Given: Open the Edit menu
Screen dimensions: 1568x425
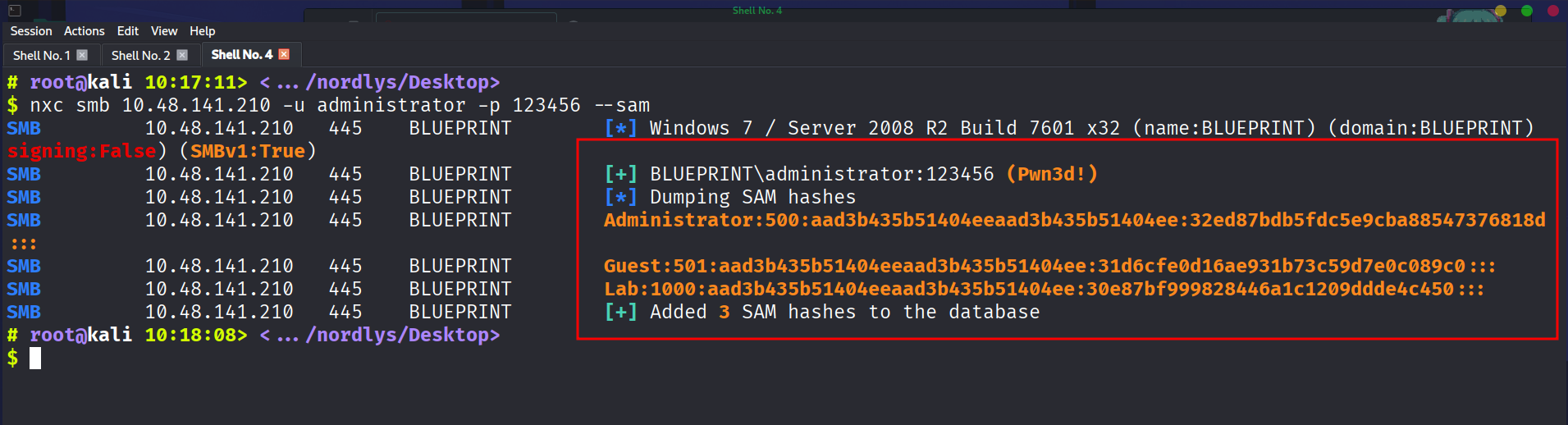Looking at the screenshot, I should click(128, 31).
